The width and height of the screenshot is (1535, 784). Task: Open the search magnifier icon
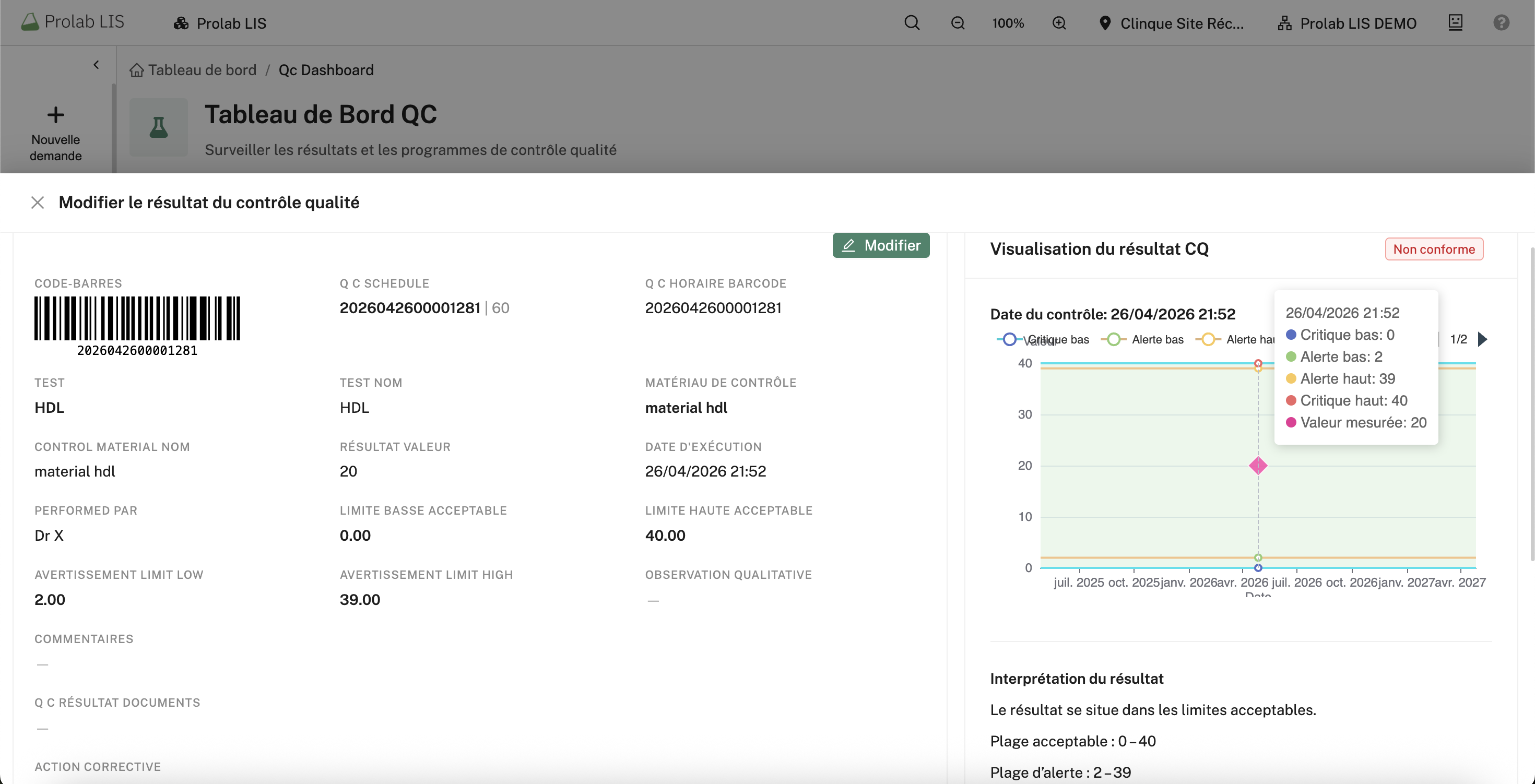pyautogui.click(x=912, y=22)
